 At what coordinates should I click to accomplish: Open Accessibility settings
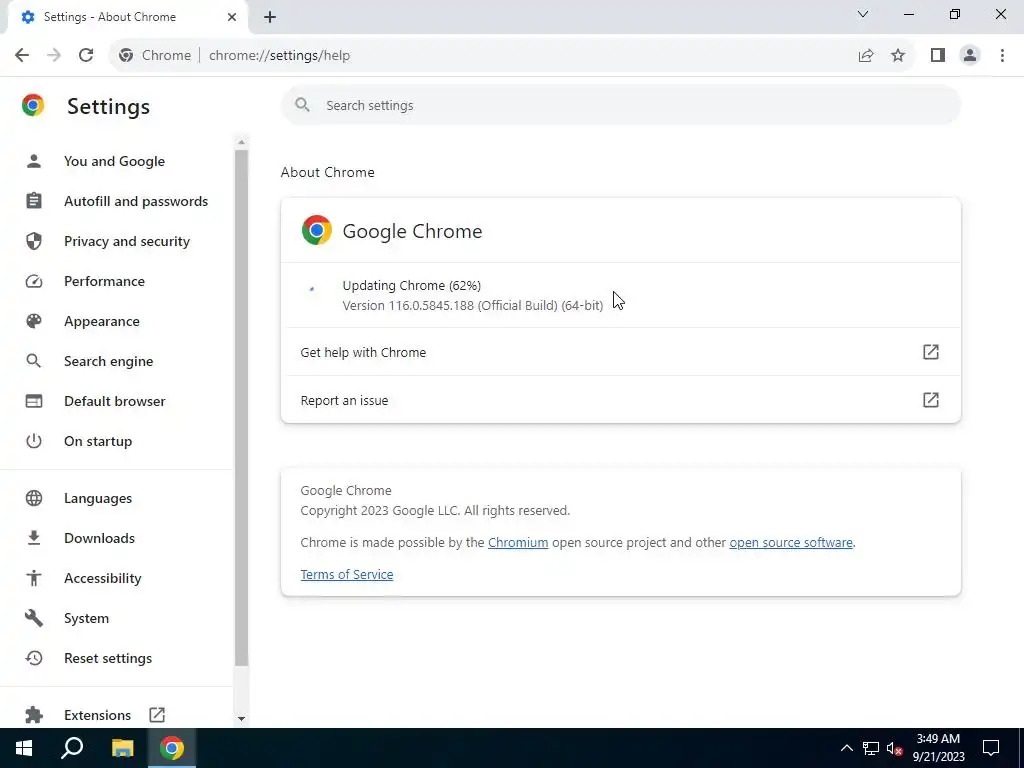[103, 578]
